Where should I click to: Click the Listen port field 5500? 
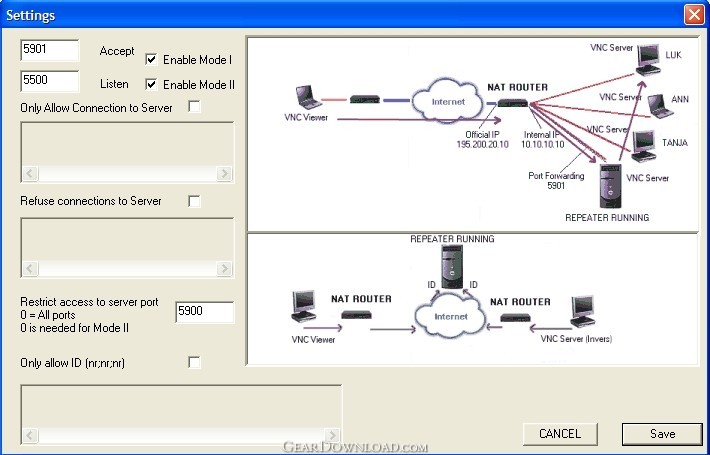coord(50,81)
